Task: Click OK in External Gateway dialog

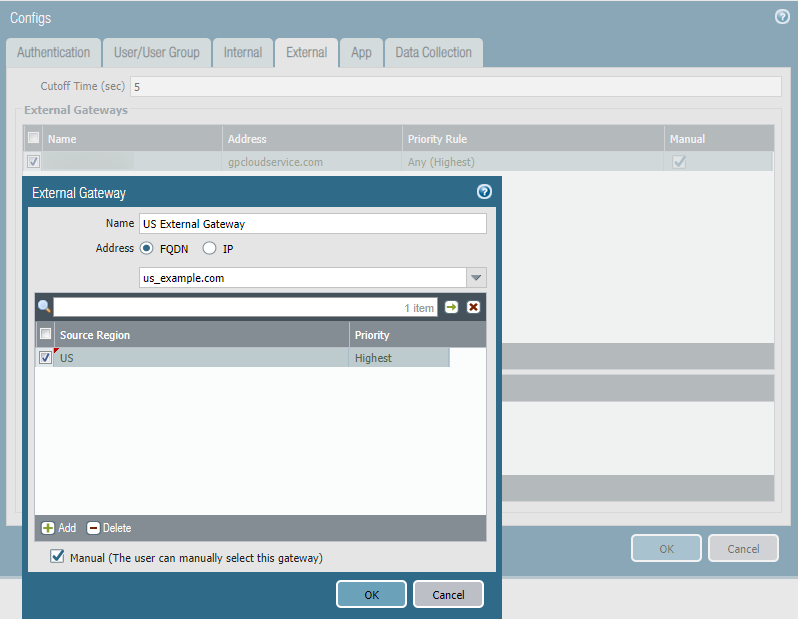Action: coord(371,594)
